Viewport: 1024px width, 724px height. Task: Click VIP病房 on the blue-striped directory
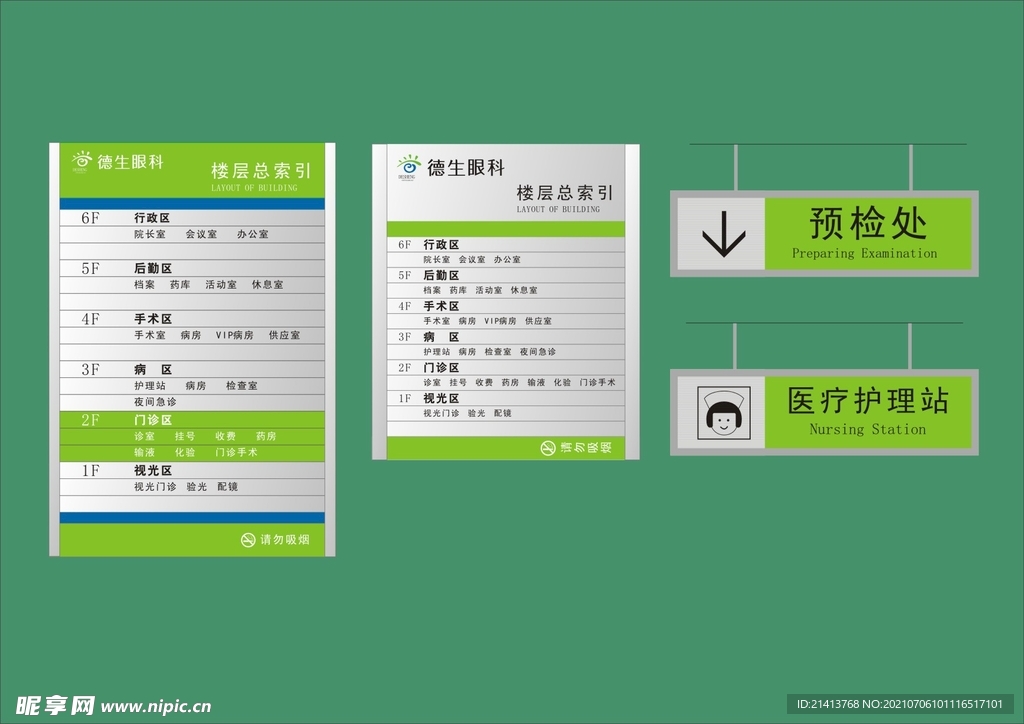(x=235, y=336)
